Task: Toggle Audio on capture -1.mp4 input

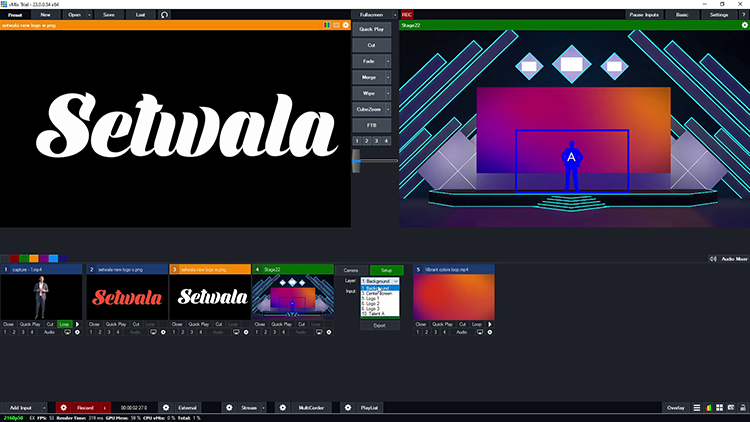Action: [49, 332]
